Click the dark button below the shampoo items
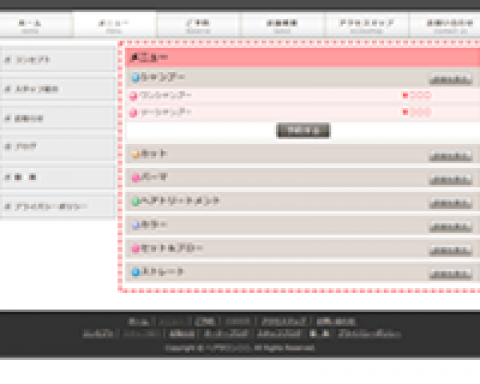480x384 pixels. click(x=303, y=130)
